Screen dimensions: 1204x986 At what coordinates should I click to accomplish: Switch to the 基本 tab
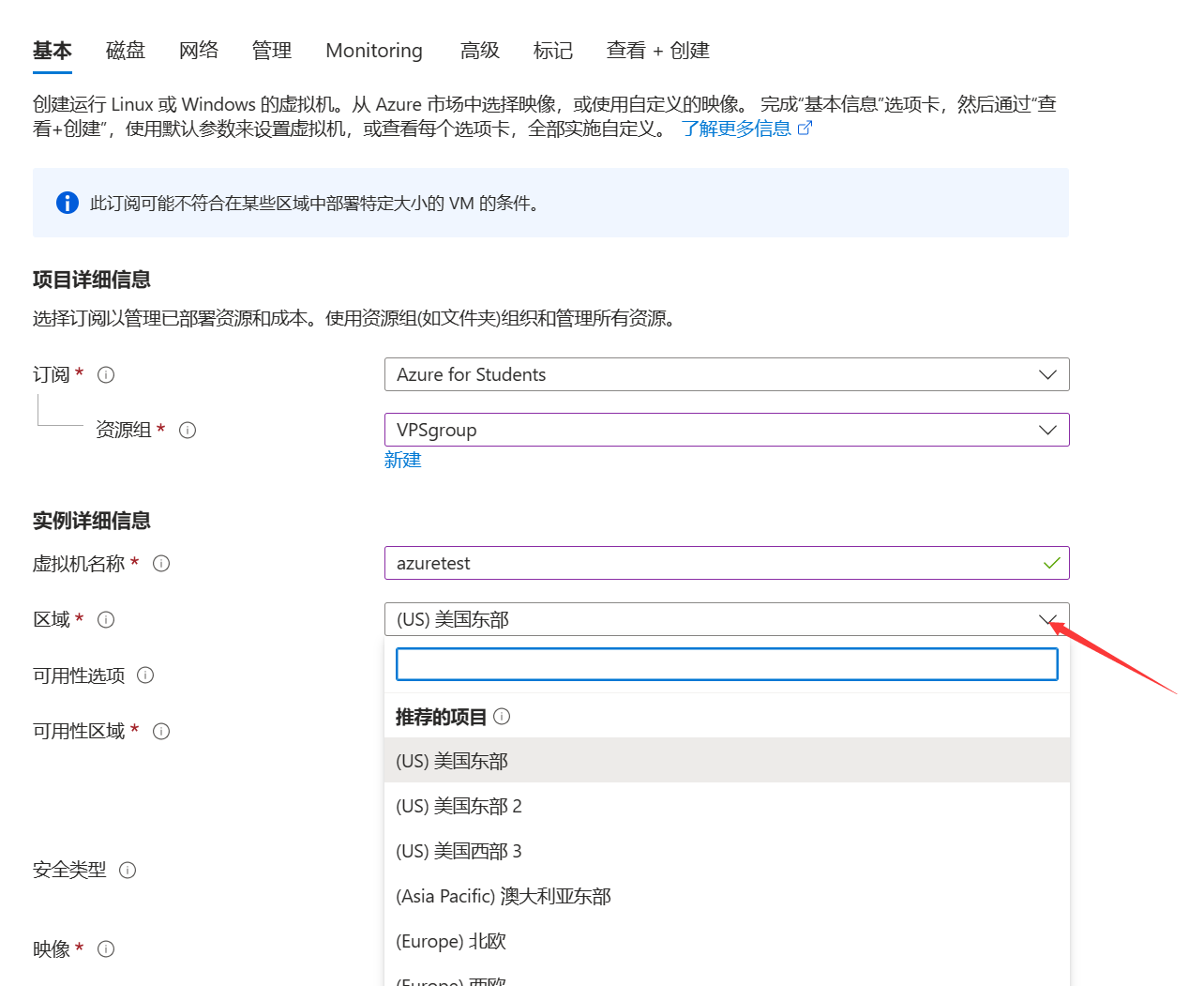[53, 51]
